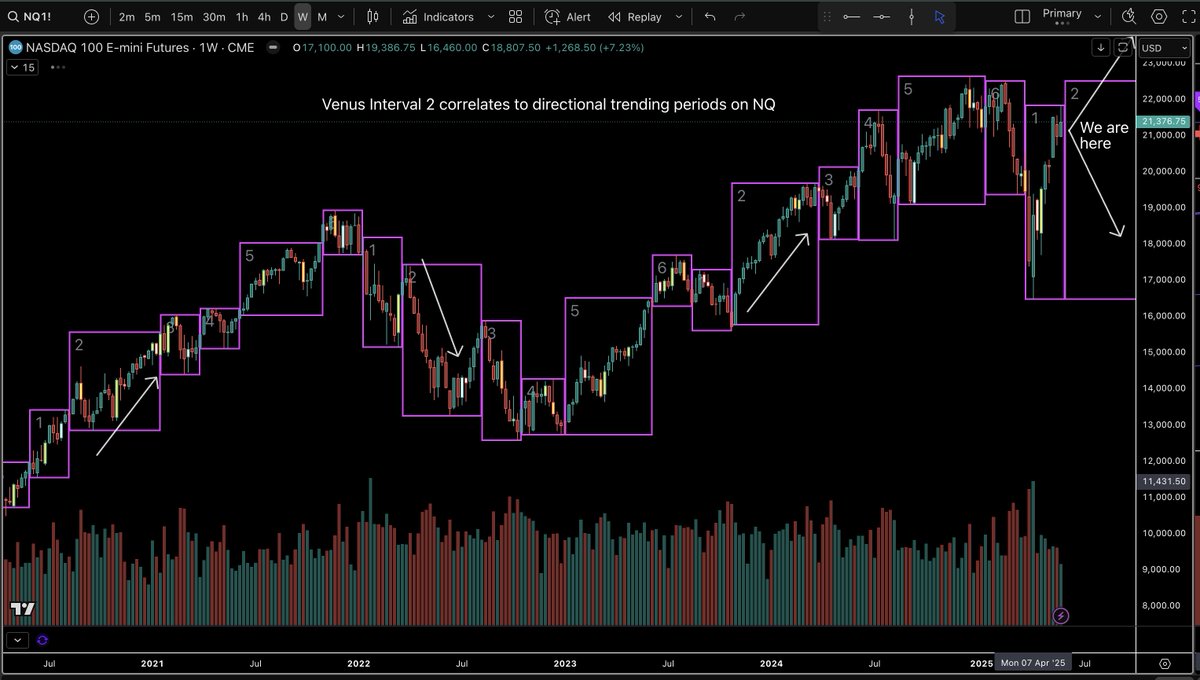The height and width of the screenshot is (680, 1200).
Task: Click the magnifier quick search icon
Action: (x=1129, y=16)
